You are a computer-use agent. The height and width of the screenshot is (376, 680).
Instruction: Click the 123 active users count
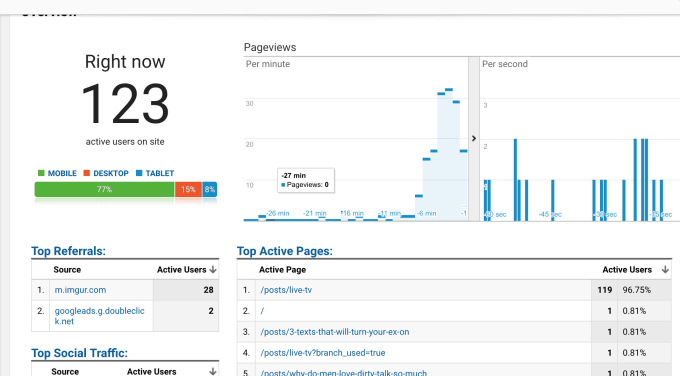(x=125, y=104)
